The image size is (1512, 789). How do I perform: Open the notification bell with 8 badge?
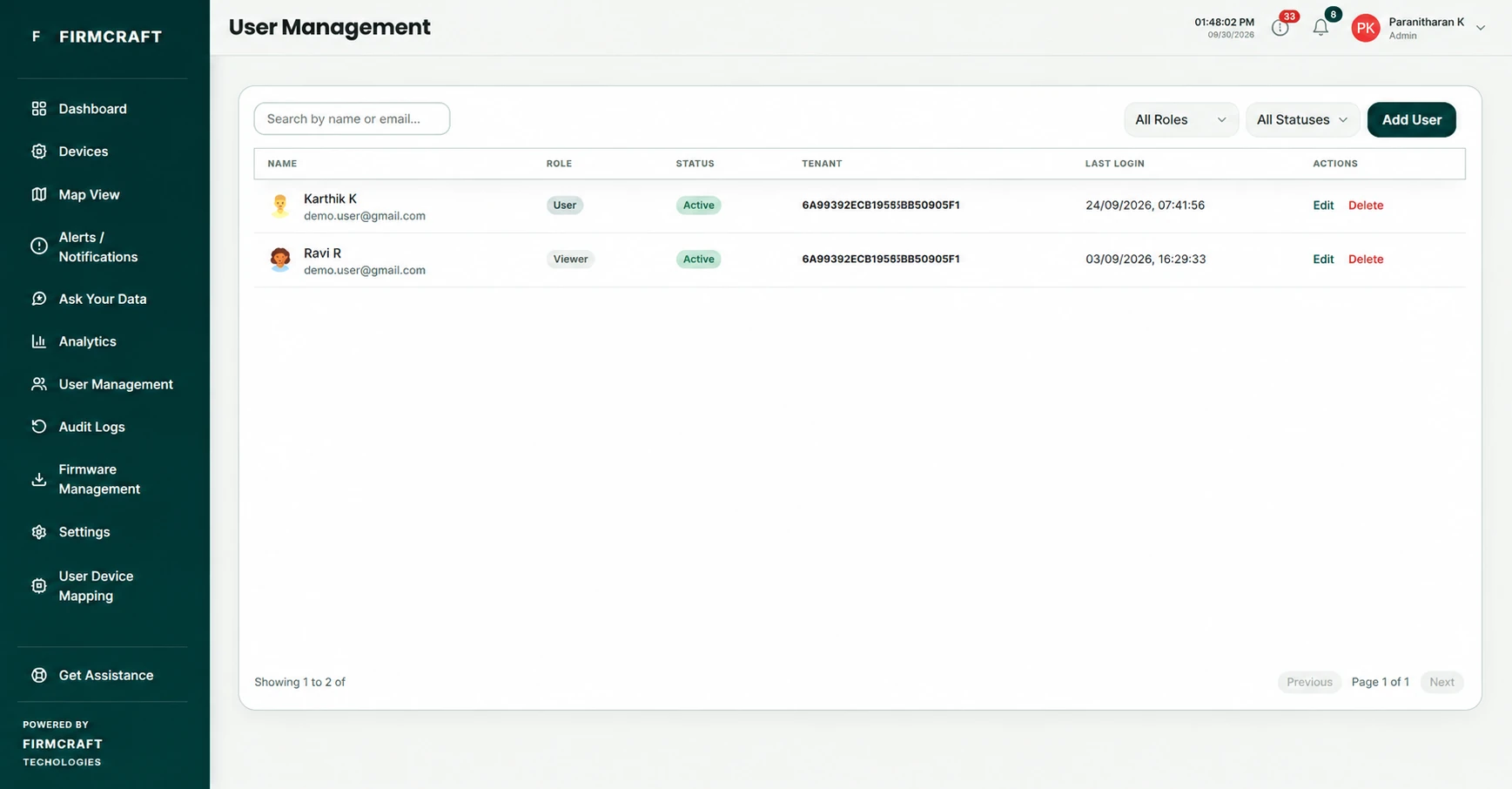(1320, 27)
